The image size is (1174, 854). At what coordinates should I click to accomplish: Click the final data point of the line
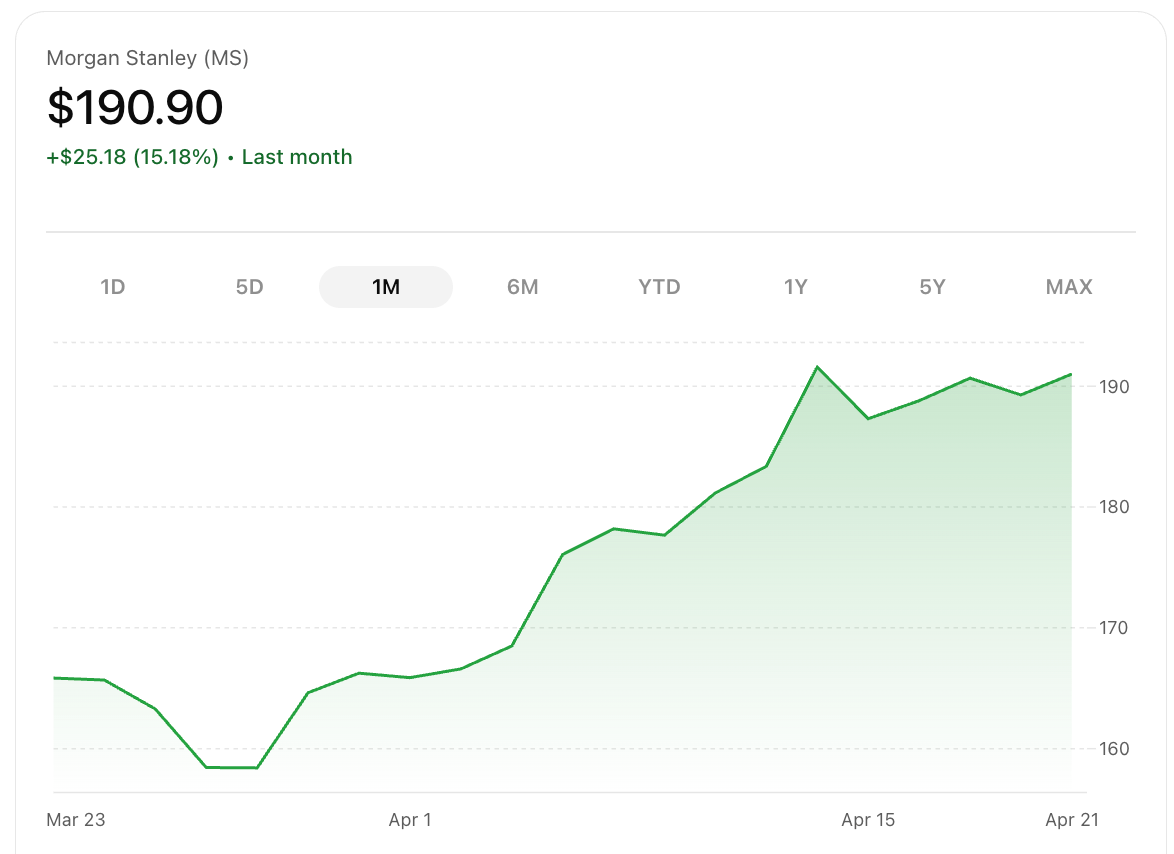point(1071,374)
